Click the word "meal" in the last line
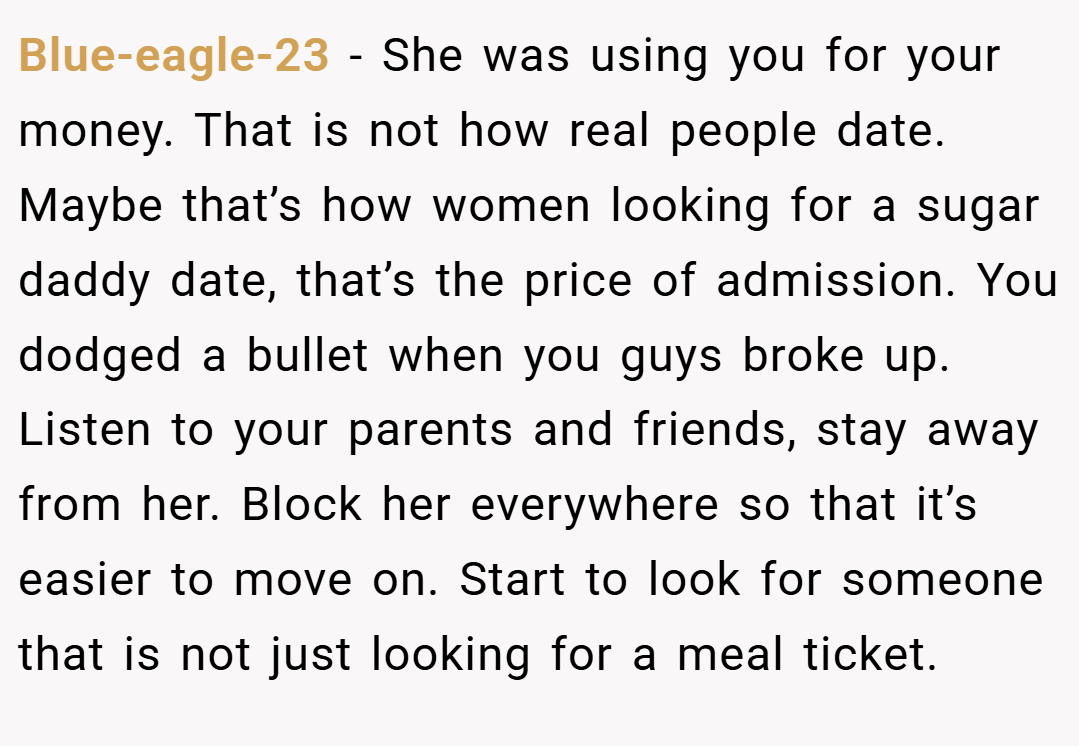Image resolution: width=1079 pixels, height=746 pixels. pyautogui.click(x=730, y=654)
